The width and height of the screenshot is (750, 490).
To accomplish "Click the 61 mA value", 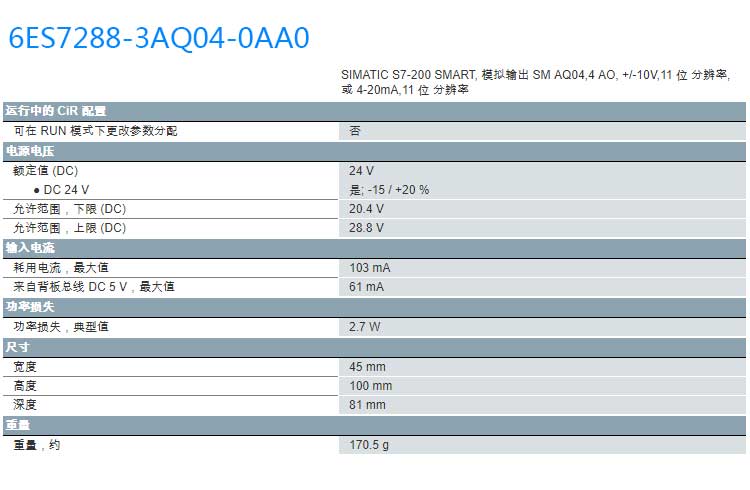I will 366,287.
